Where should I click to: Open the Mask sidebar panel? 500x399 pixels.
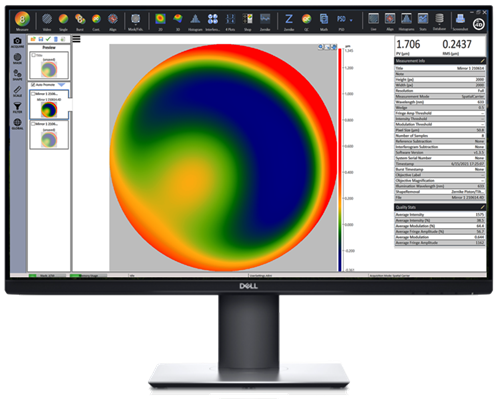pyautogui.click(x=17, y=59)
